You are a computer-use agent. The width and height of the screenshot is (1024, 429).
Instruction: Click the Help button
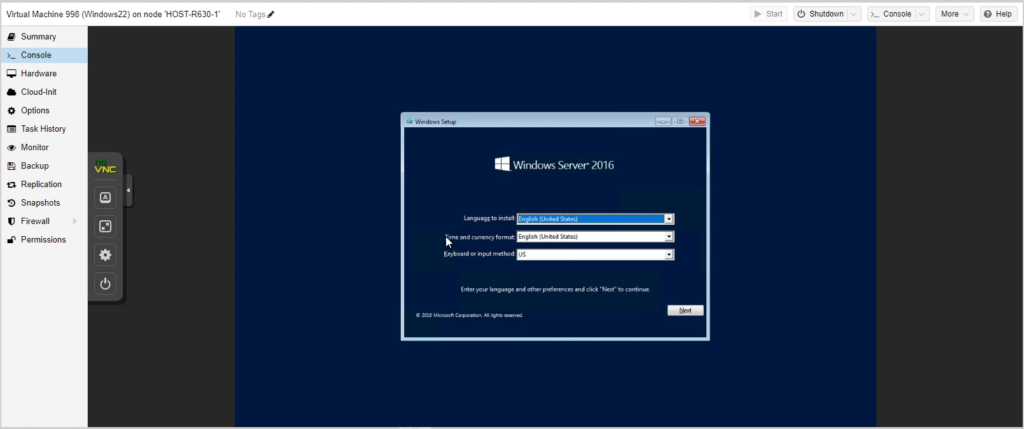click(x=999, y=14)
